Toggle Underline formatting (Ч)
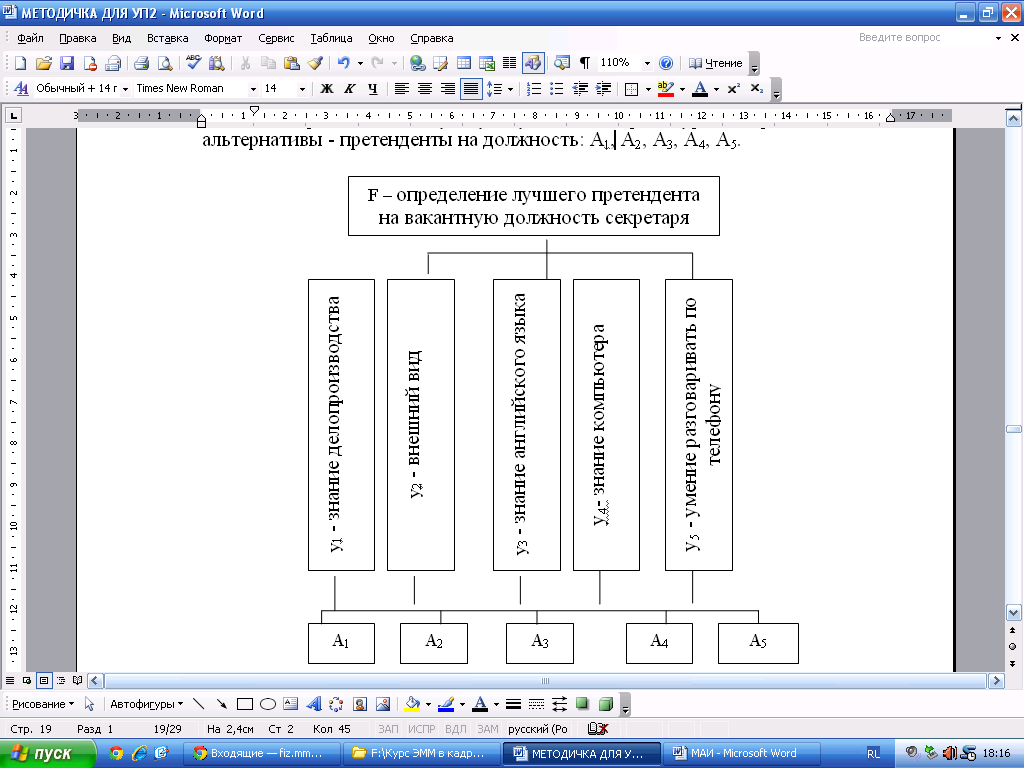The height and width of the screenshot is (768, 1024). (x=372, y=88)
